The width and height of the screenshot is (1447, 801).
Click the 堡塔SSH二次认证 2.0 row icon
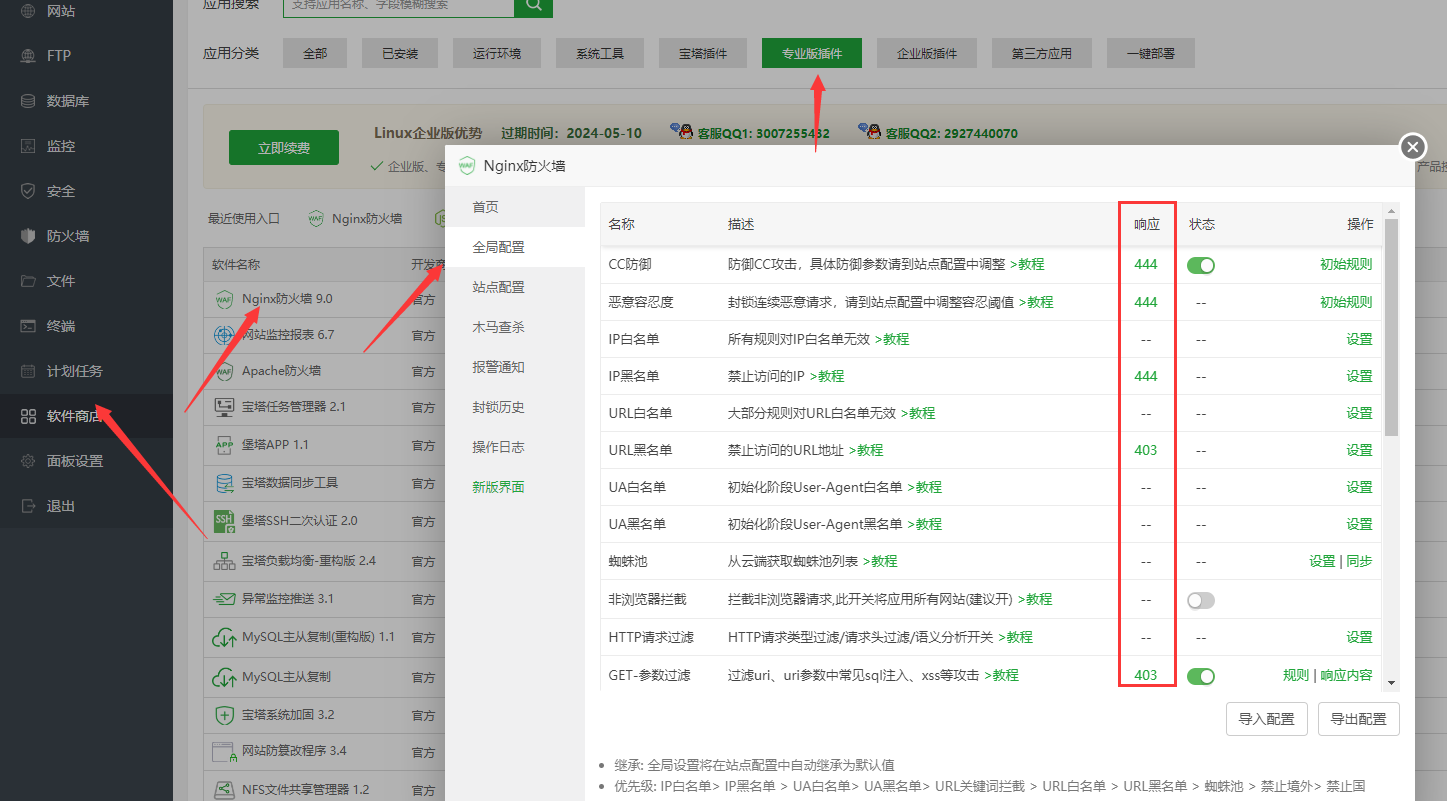tap(223, 521)
